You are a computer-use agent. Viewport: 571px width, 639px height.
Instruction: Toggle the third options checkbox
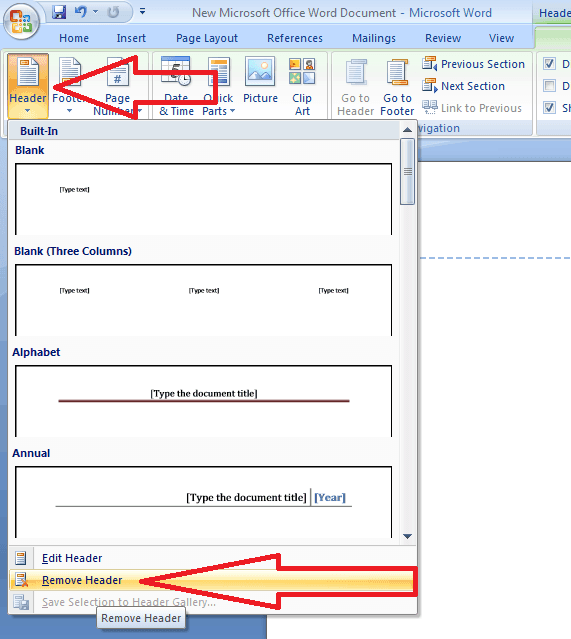pyautogui.click(x=549, y=108)
